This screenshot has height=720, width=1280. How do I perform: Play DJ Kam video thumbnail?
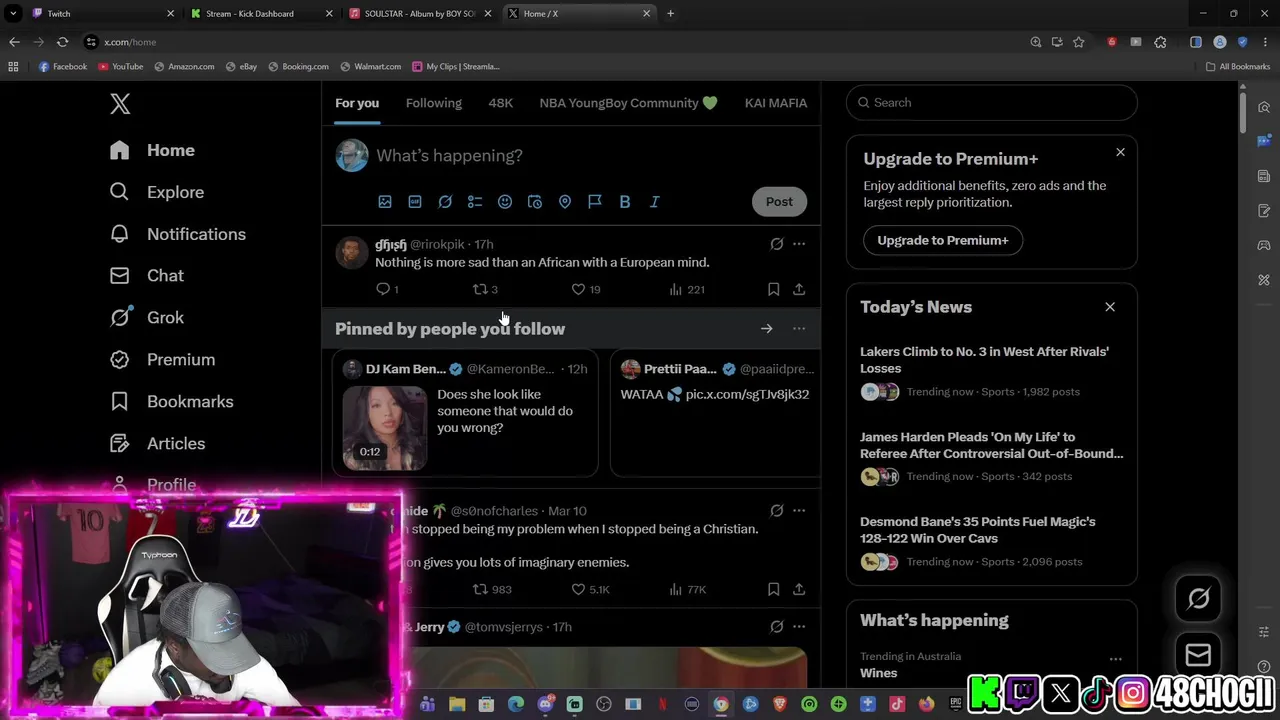click(385, 428)
